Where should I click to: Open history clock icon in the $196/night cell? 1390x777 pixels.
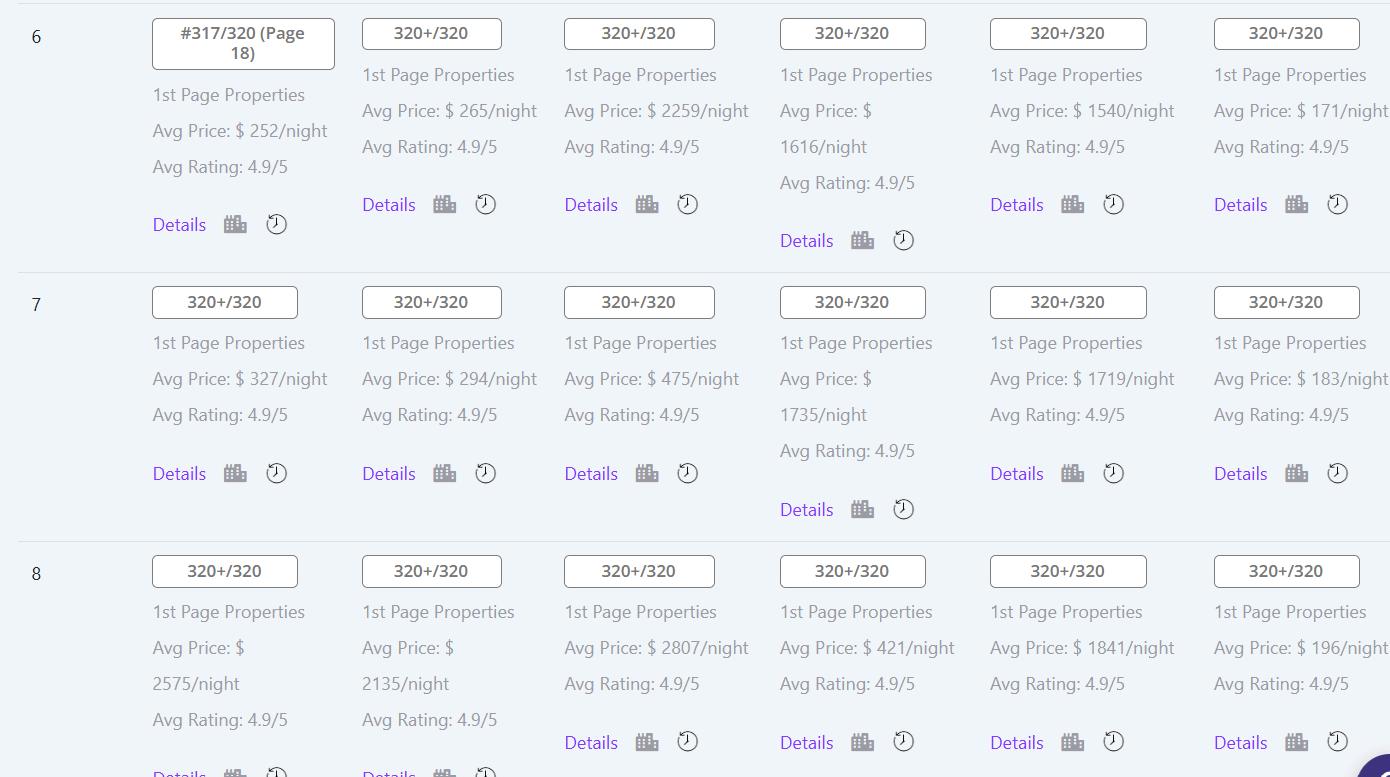click(x=1338, y=741)
